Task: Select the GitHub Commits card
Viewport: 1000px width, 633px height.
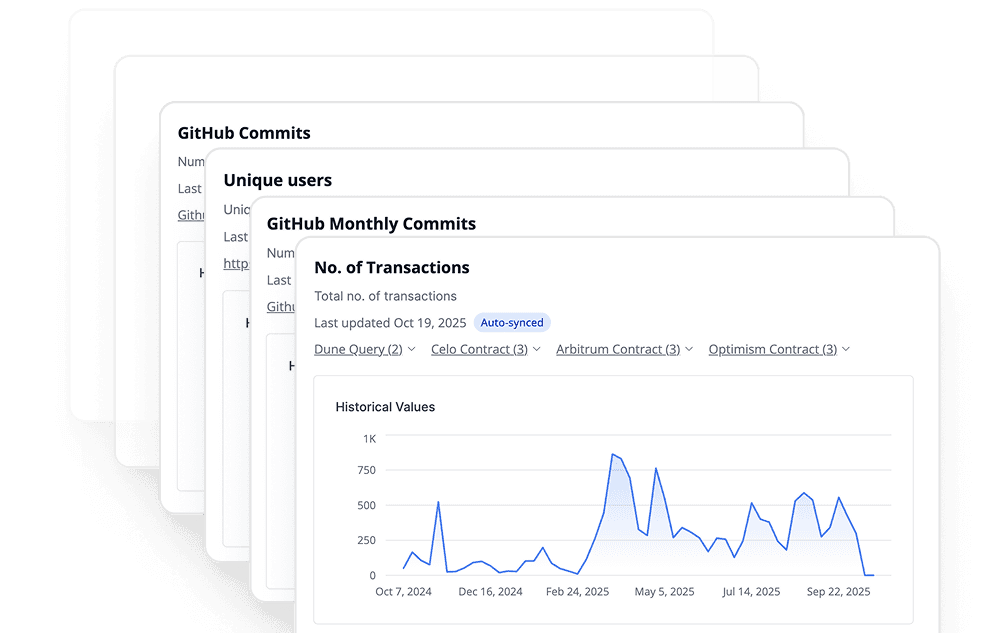Action: pyautogui.click(x=244, y=133)
